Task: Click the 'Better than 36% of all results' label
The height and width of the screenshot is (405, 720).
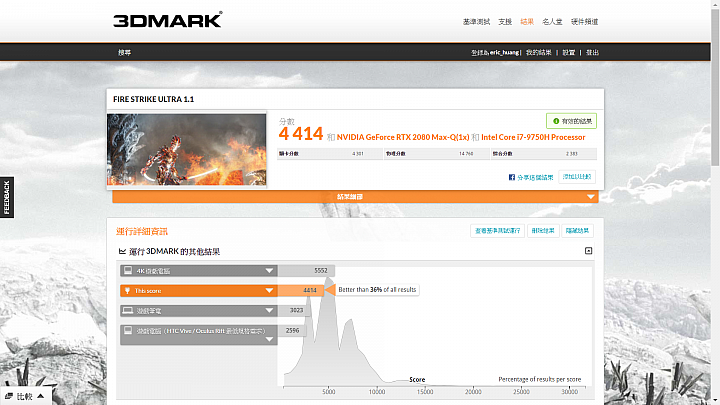Action: click(377, 290)
